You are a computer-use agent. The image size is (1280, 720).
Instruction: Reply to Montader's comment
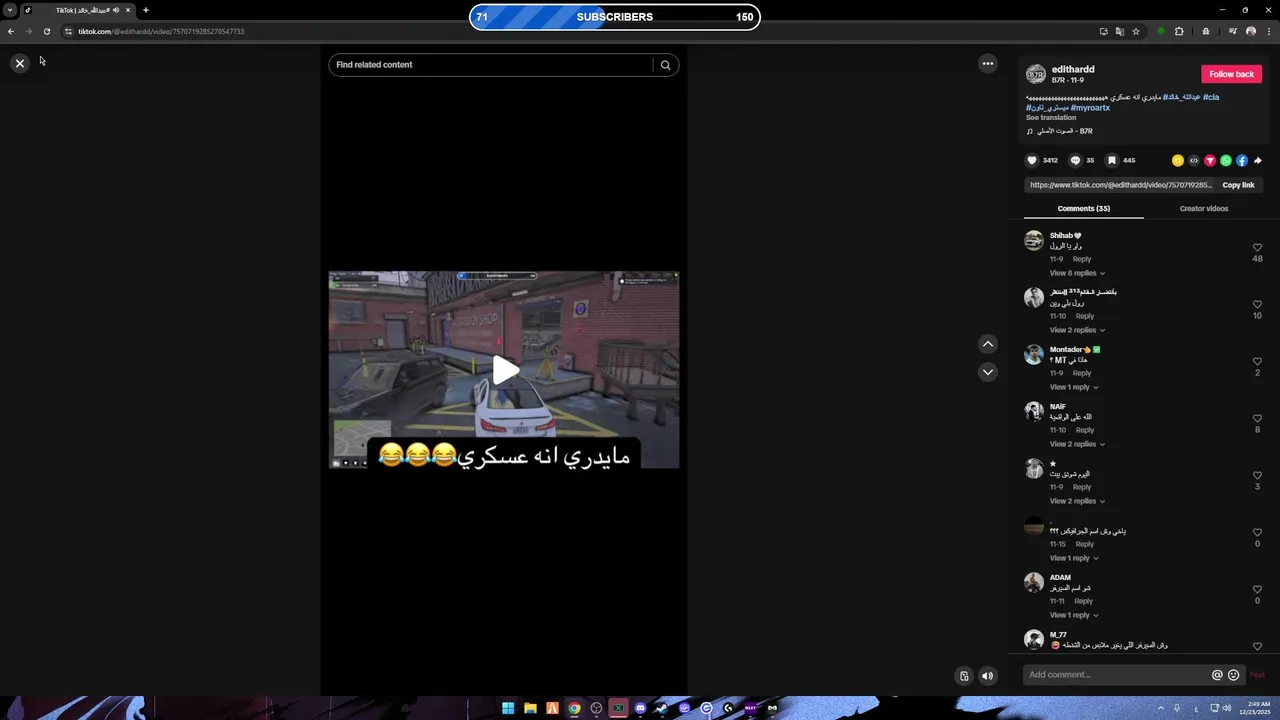point(1082,373)
